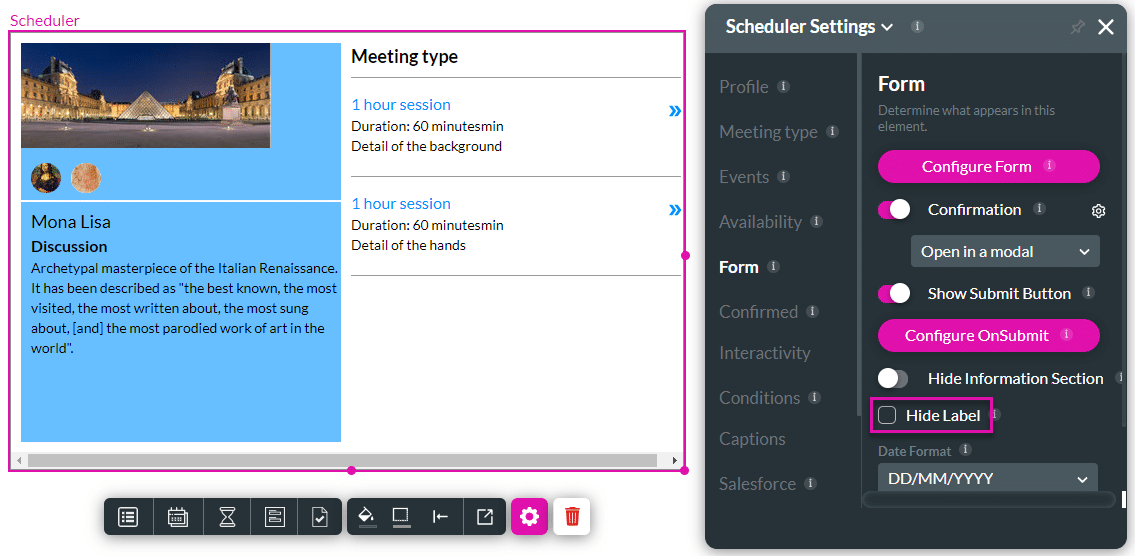1135x556 pixels.
Task: Disable the Show Submit Button switch
Action: point(894,294)
